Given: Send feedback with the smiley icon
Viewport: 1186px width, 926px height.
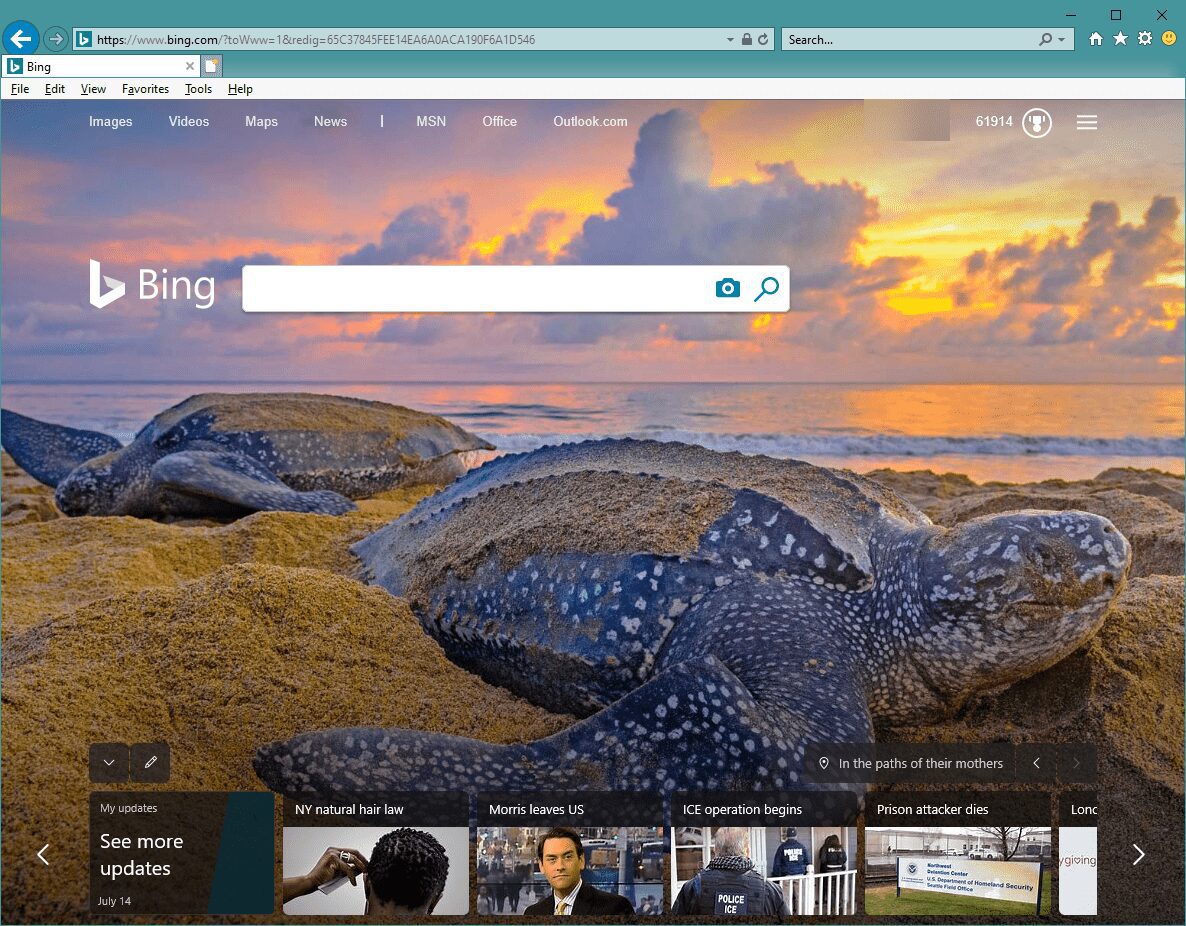Looking at the screenshot, I should click(x=1169, y=38).
